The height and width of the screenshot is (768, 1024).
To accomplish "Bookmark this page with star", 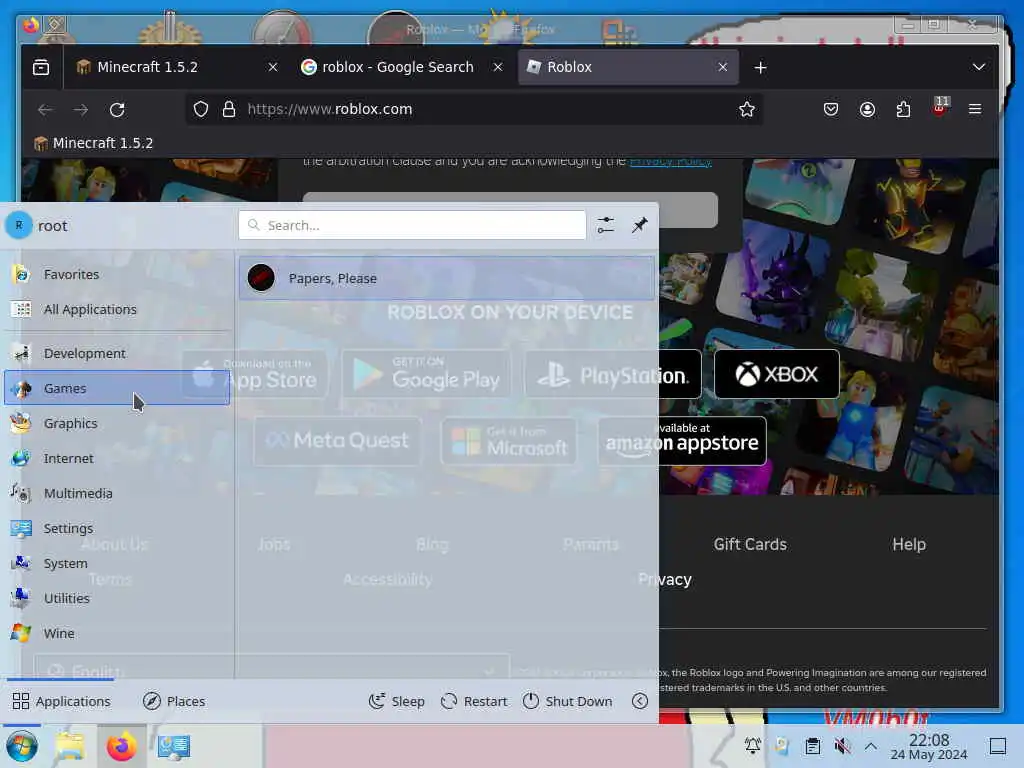I will click(x=746, y=109).
